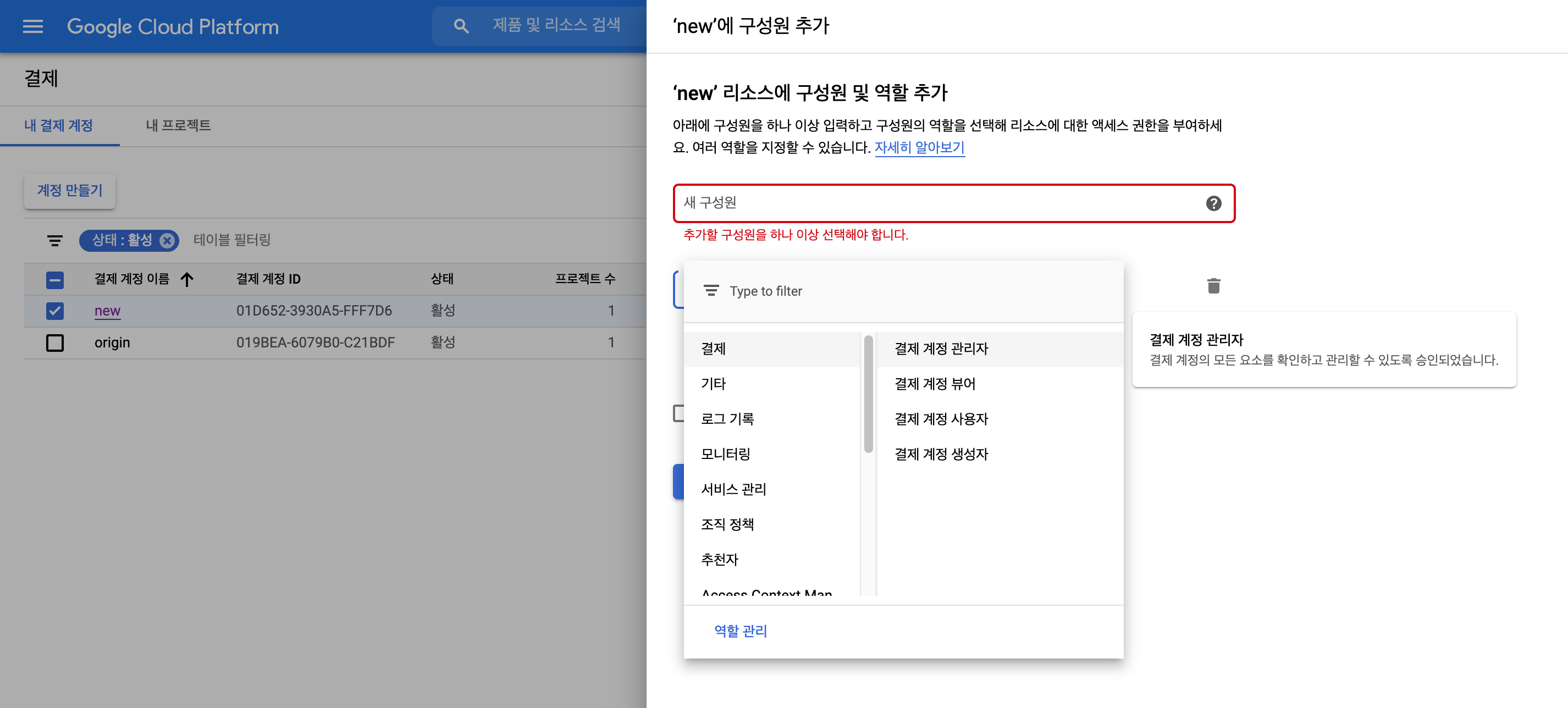Check the origin billing account row
The height and width of the screenshot is (708, 1568).
(x=55, y=343)
